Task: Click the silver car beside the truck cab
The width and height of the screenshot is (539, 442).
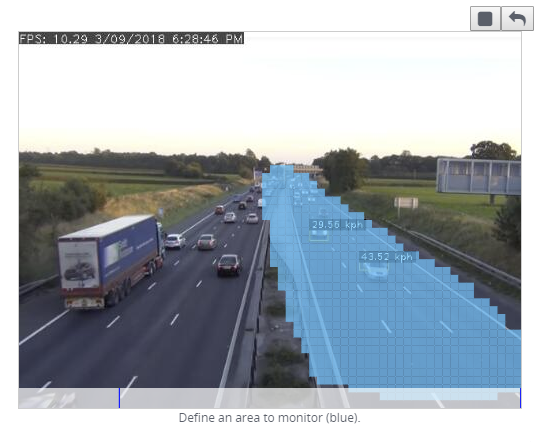Action: [175, 241]
